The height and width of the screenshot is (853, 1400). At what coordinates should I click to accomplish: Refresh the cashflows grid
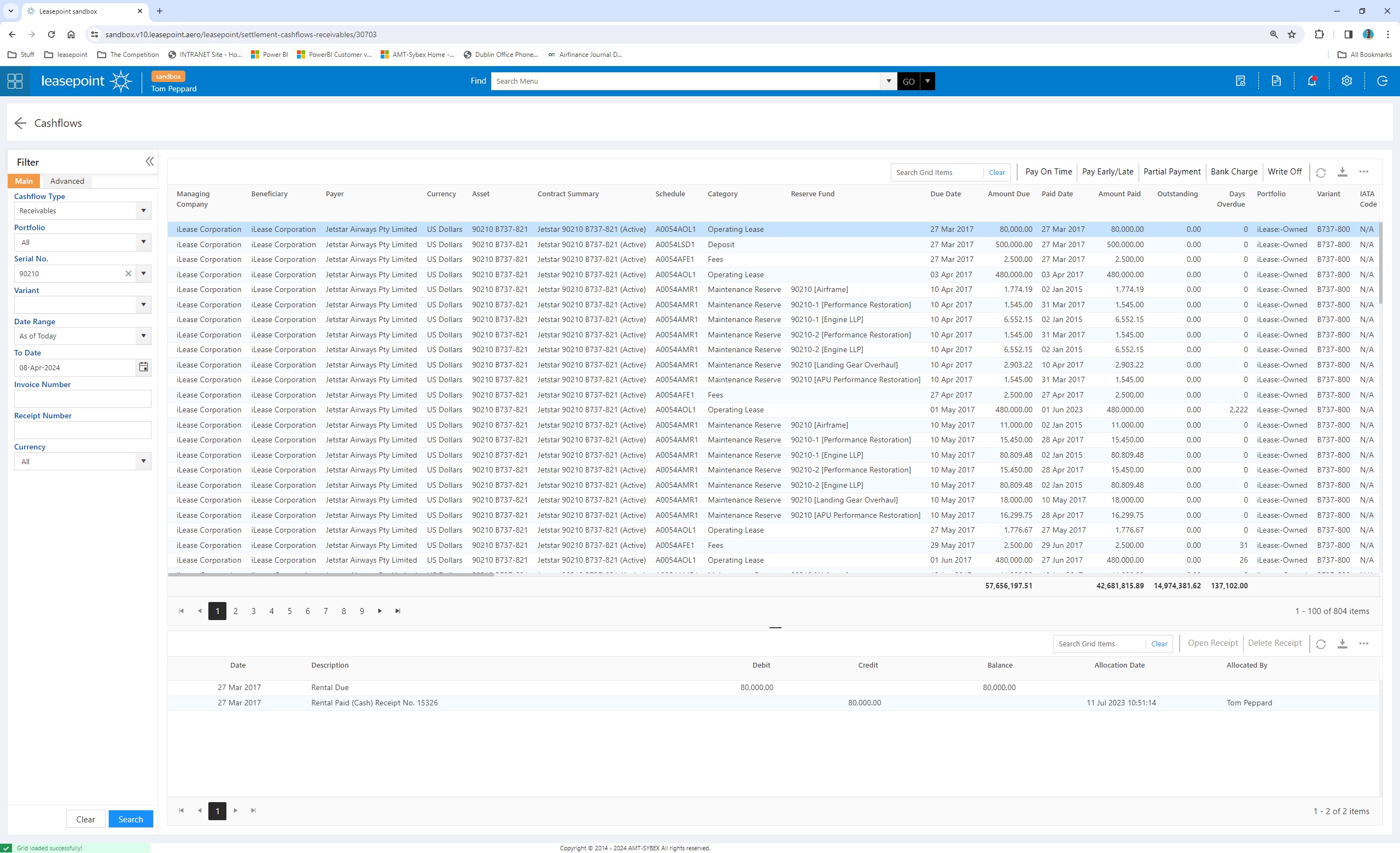[1321, 172]
